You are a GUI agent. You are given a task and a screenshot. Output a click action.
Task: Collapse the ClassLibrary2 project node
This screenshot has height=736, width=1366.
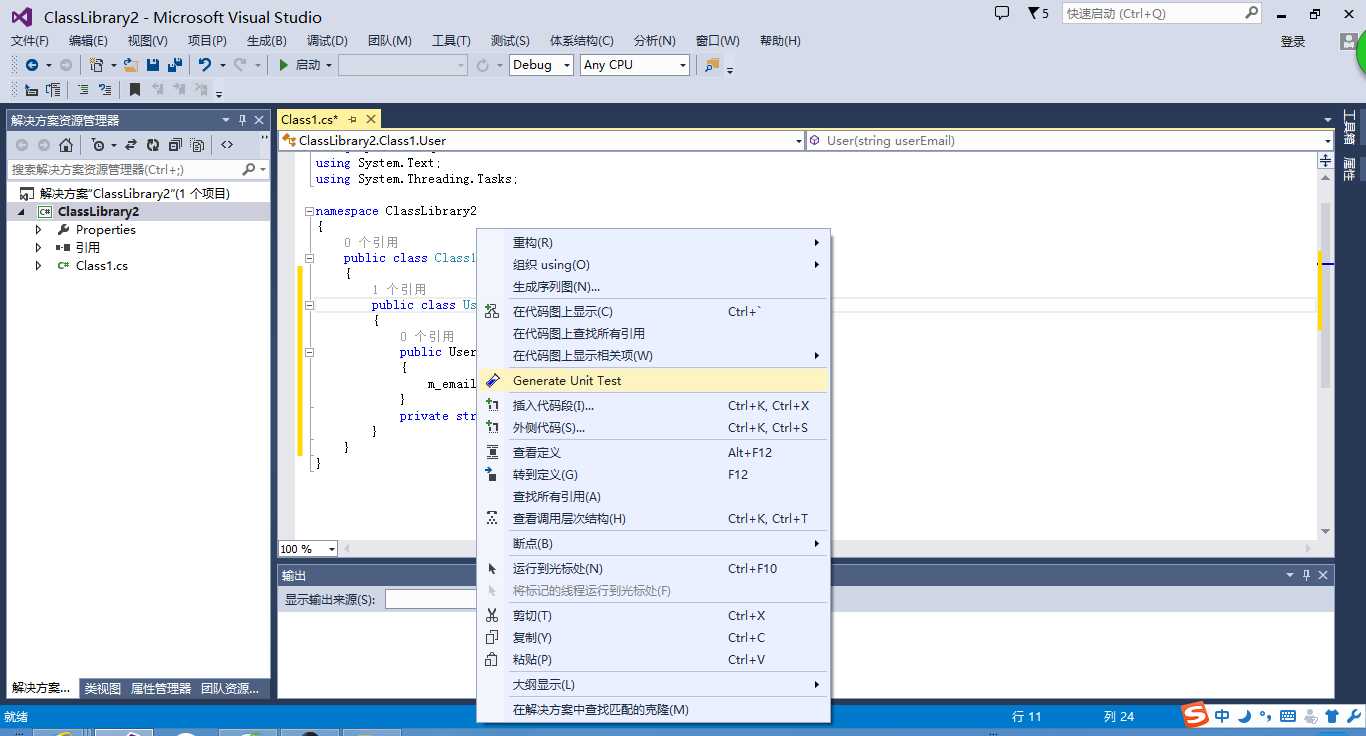(x=21, y=212)
